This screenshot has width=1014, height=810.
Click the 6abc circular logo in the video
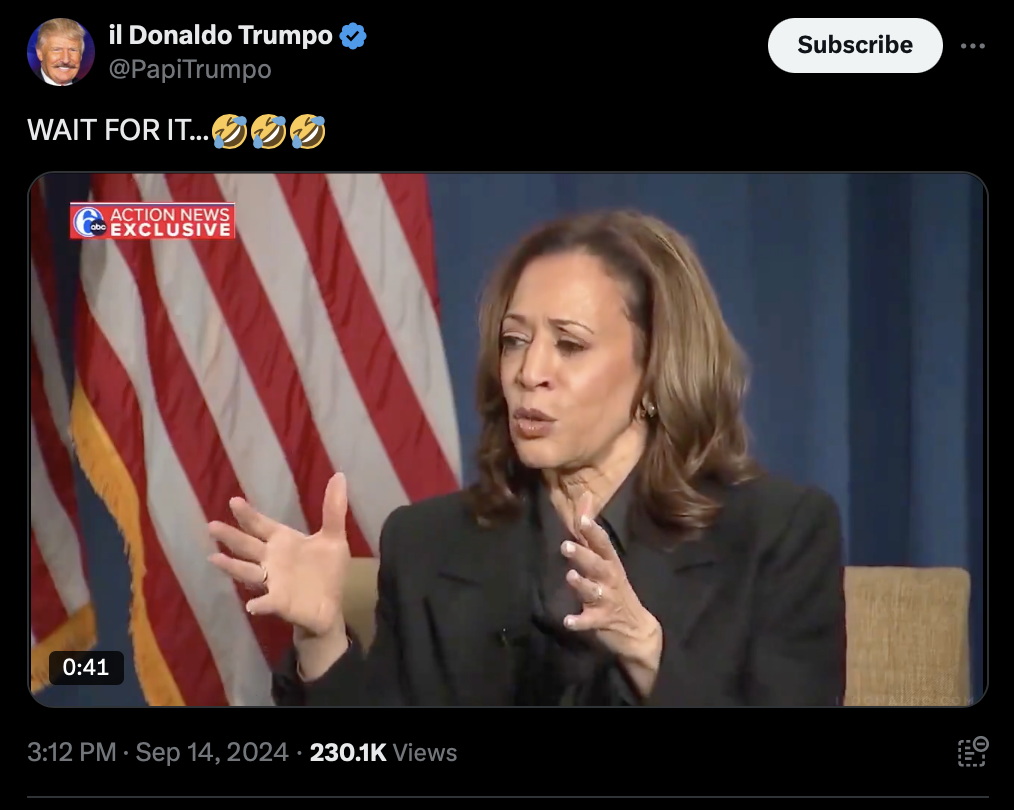[x=89, y=221]
